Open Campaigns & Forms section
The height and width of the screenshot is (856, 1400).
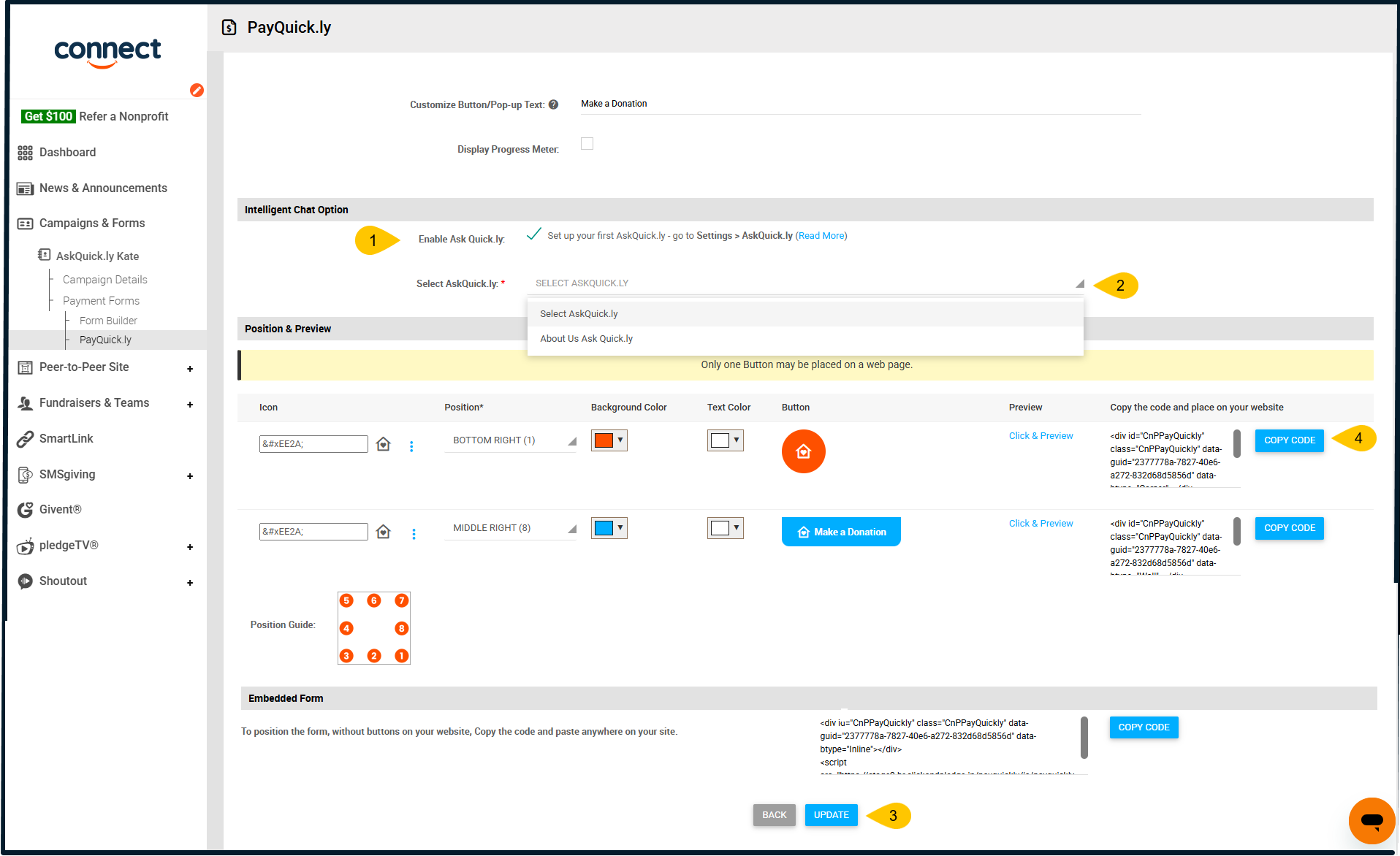(92, 223)
